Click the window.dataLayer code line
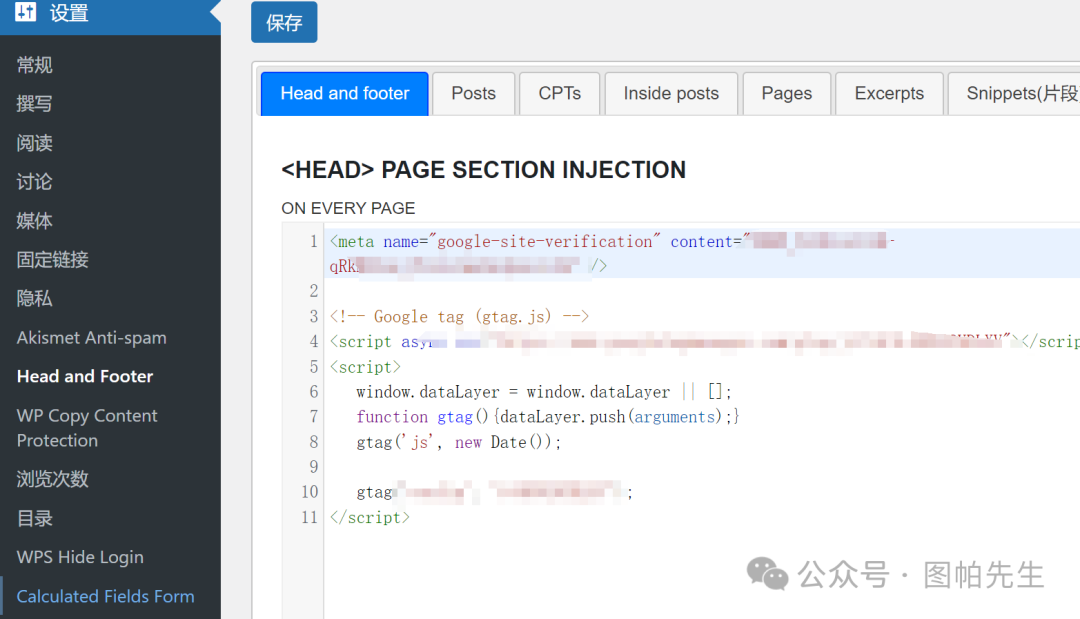Viewport: 1080px width, 619px height. [543, 392]
